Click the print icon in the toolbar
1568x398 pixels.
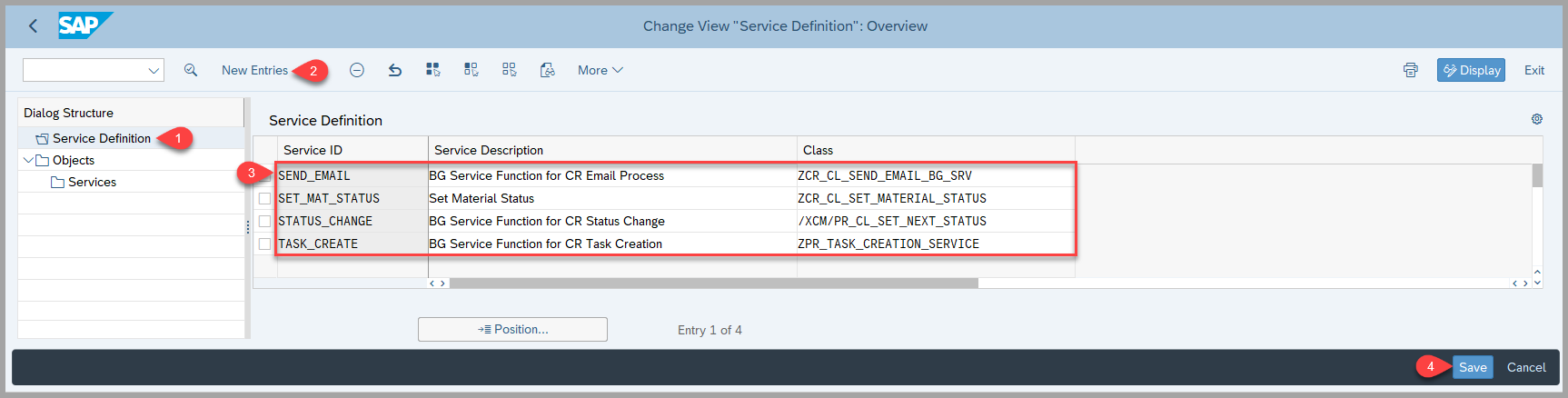[x=1410, y=70]
